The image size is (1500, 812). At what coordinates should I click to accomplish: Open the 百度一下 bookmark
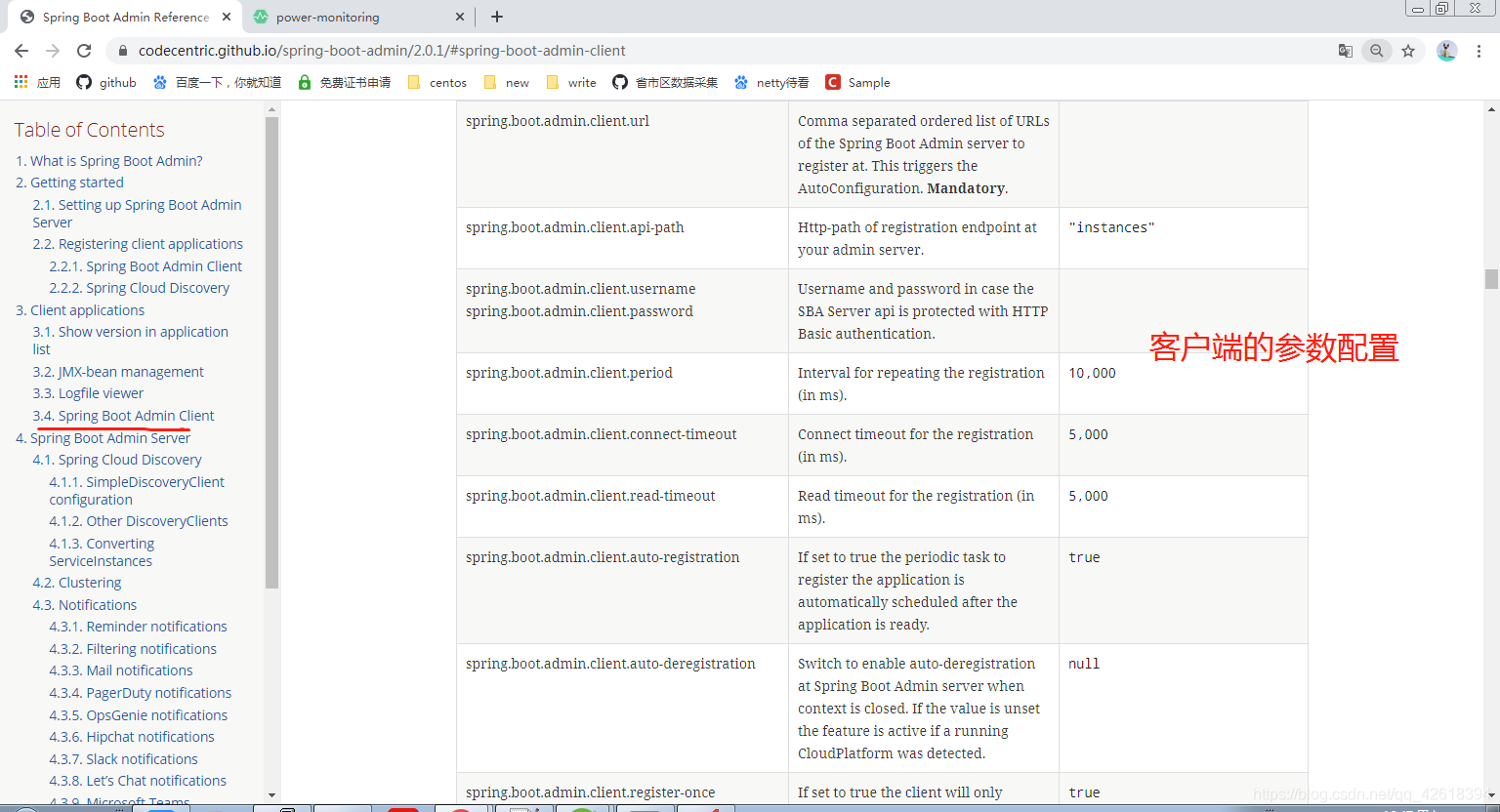(217, 83)
